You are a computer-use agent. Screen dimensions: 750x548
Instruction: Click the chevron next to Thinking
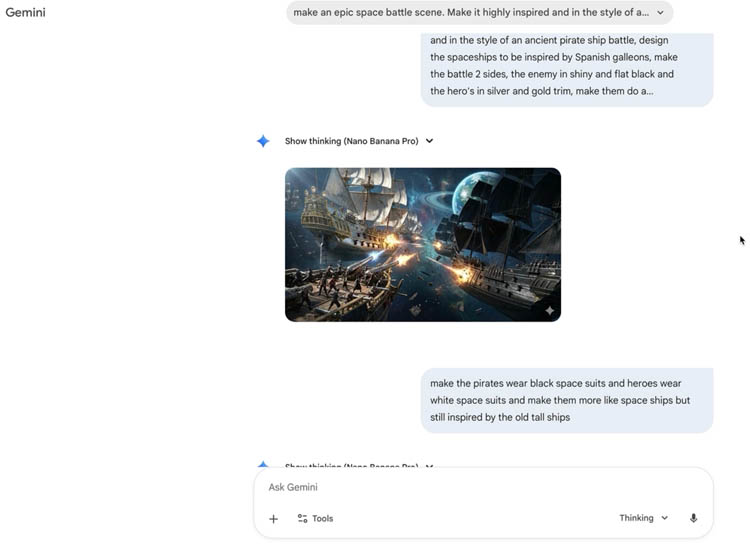click(664, 518)
